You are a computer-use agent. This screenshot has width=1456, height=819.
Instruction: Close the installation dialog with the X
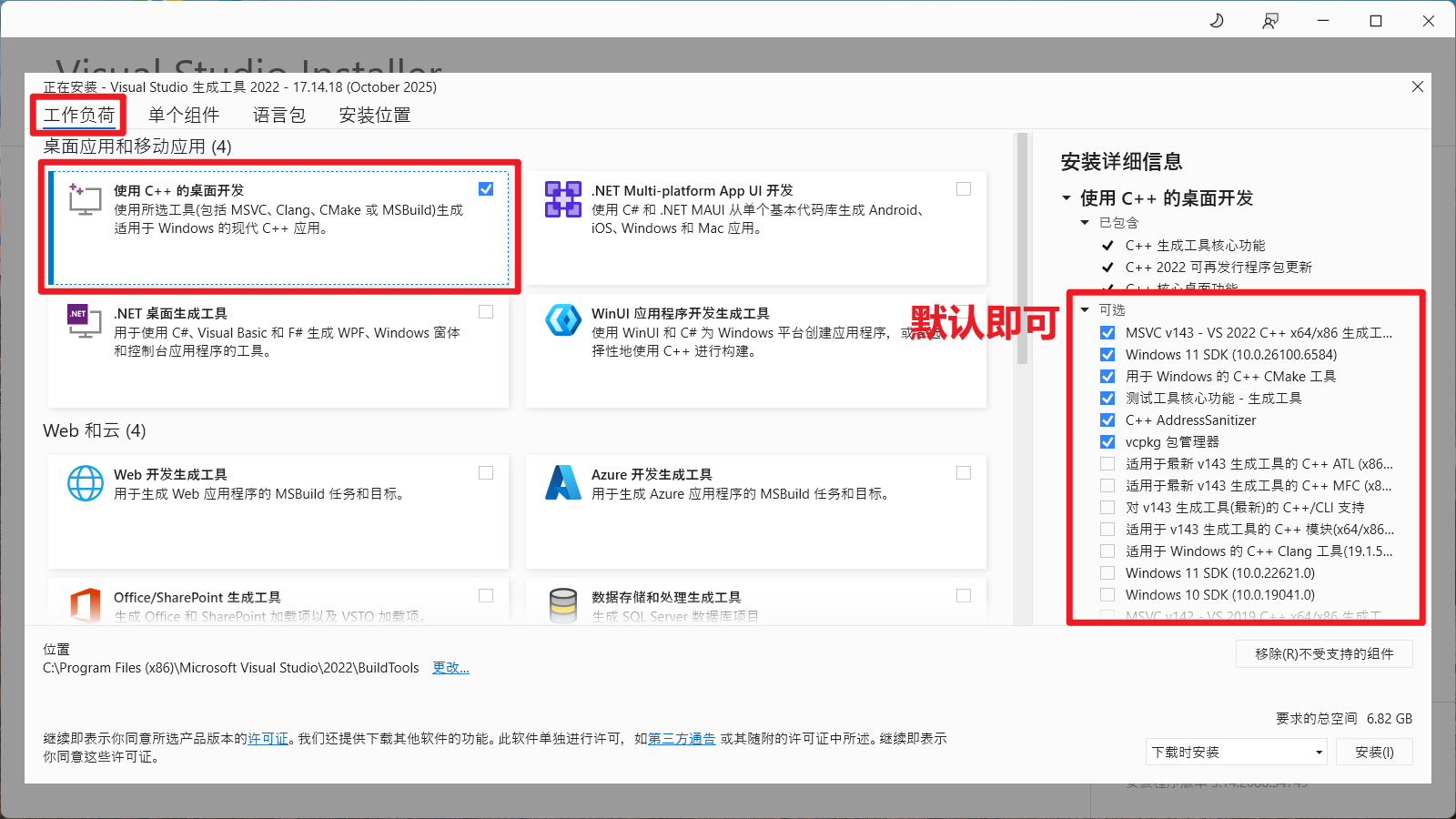[x=1417, y=86]
